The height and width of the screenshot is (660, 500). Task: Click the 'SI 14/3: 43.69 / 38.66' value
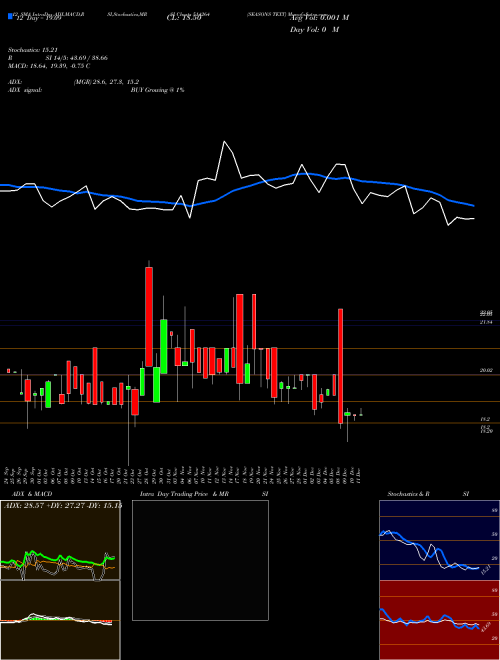(77, 58)
